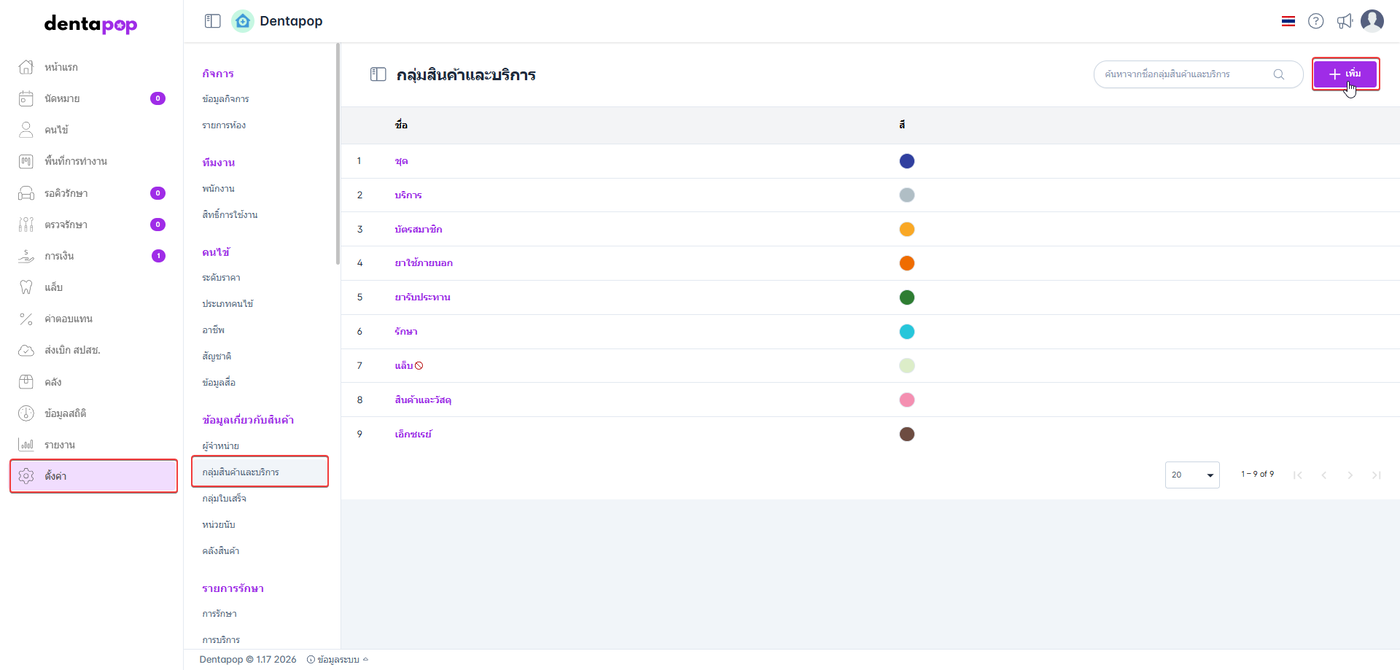Click the Dentapop clinic house logo icon
1400x670 pixels.
(242, 21)
